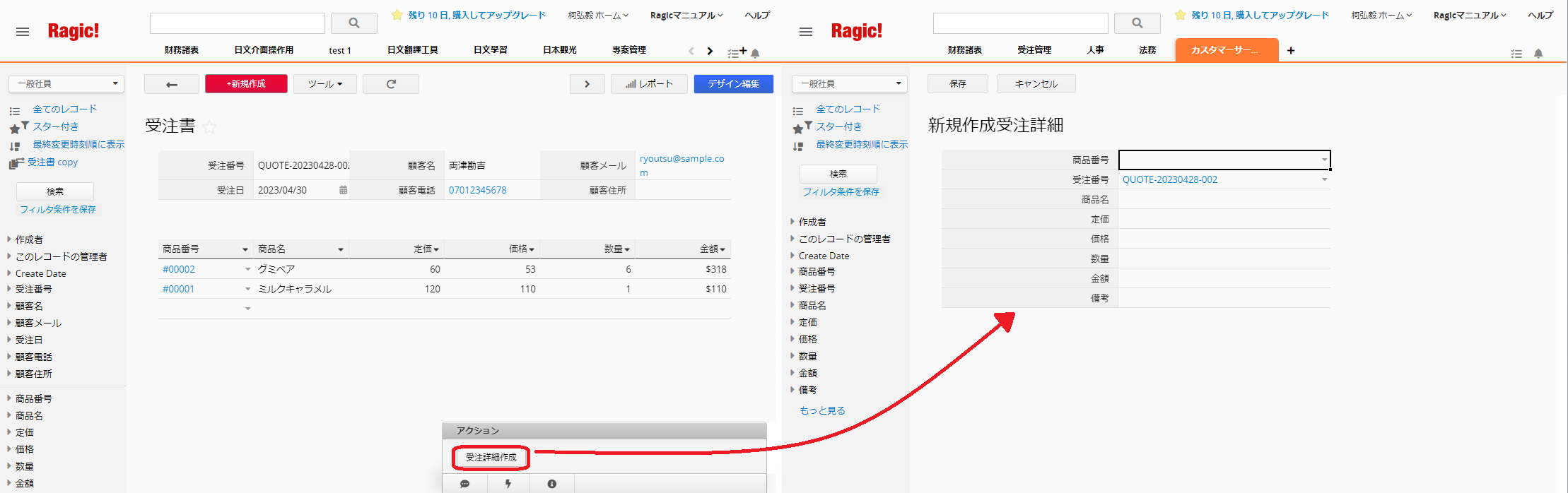Open the calendar icon in 受注日 field

point(343,190)
